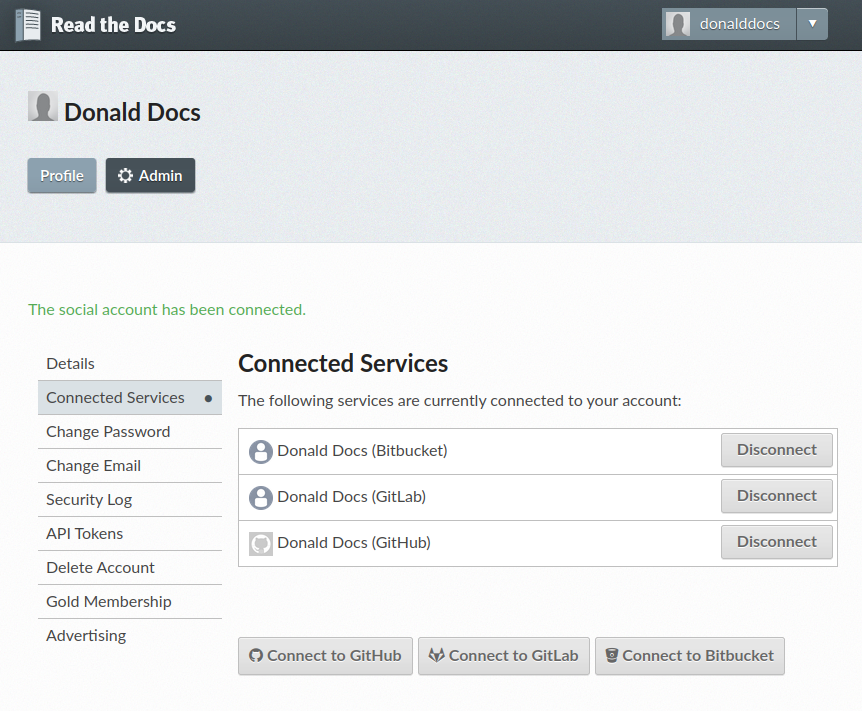Click the GitHub octocat avatar icon
Image resolution: width=862 pixels, height=711 pixels.
click(x=260, y=543)
